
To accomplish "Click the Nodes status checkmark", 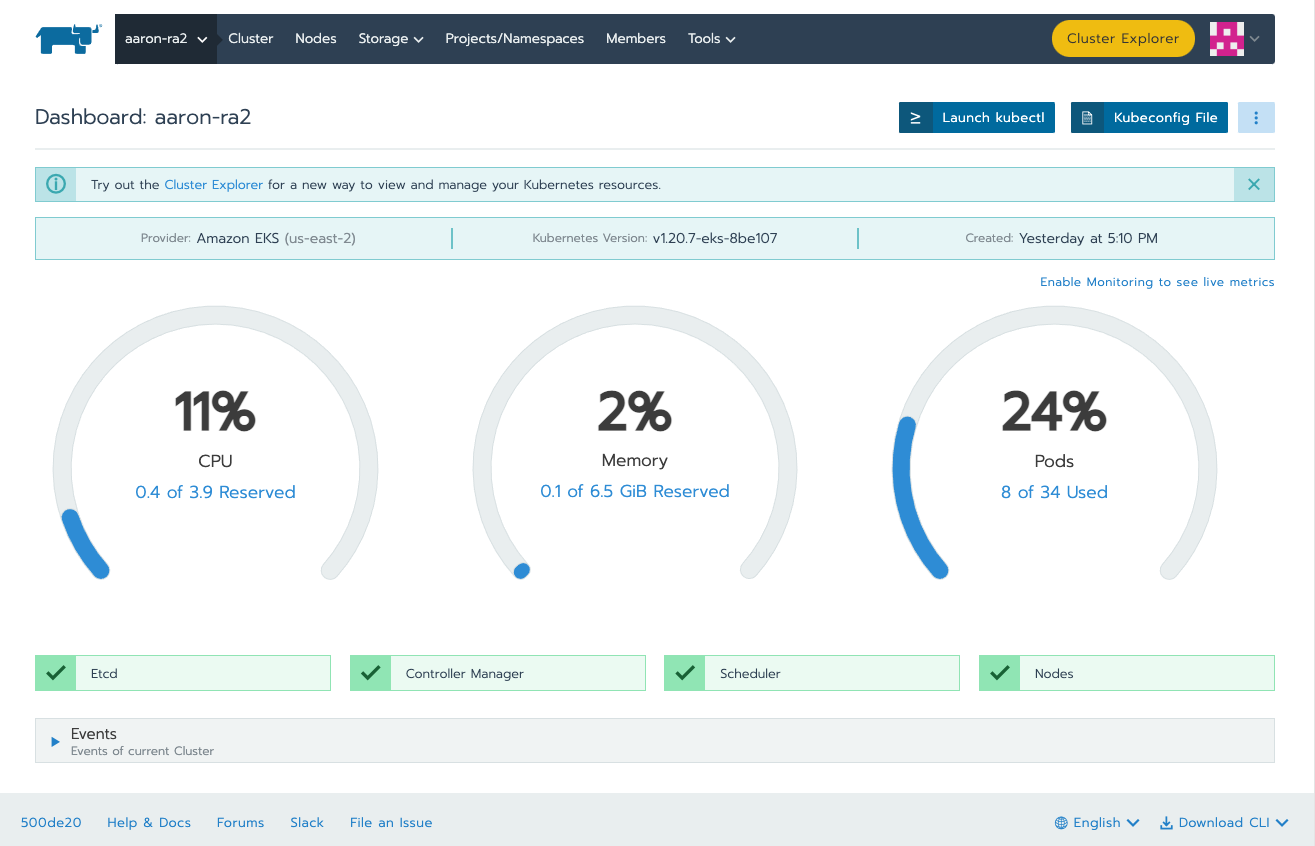I will (x=999, y=673).
